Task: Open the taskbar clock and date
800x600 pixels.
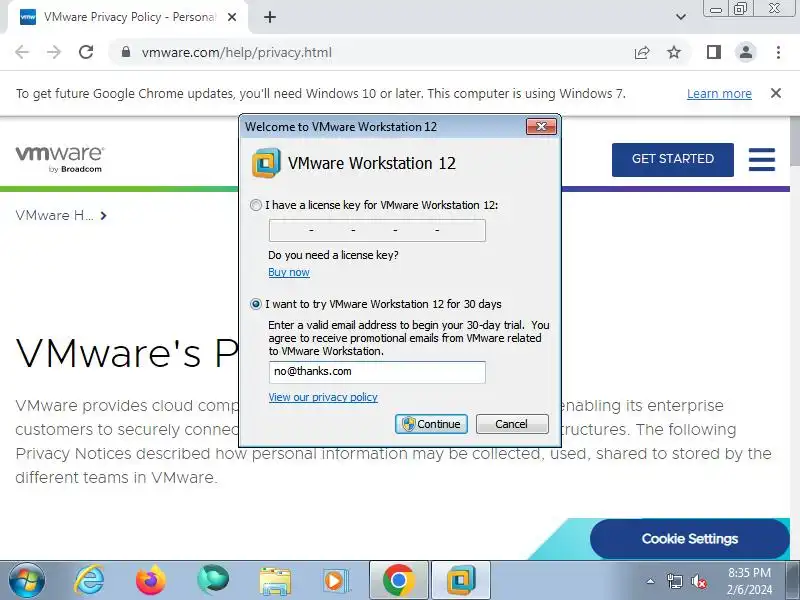Action: [x=749, y=581]
